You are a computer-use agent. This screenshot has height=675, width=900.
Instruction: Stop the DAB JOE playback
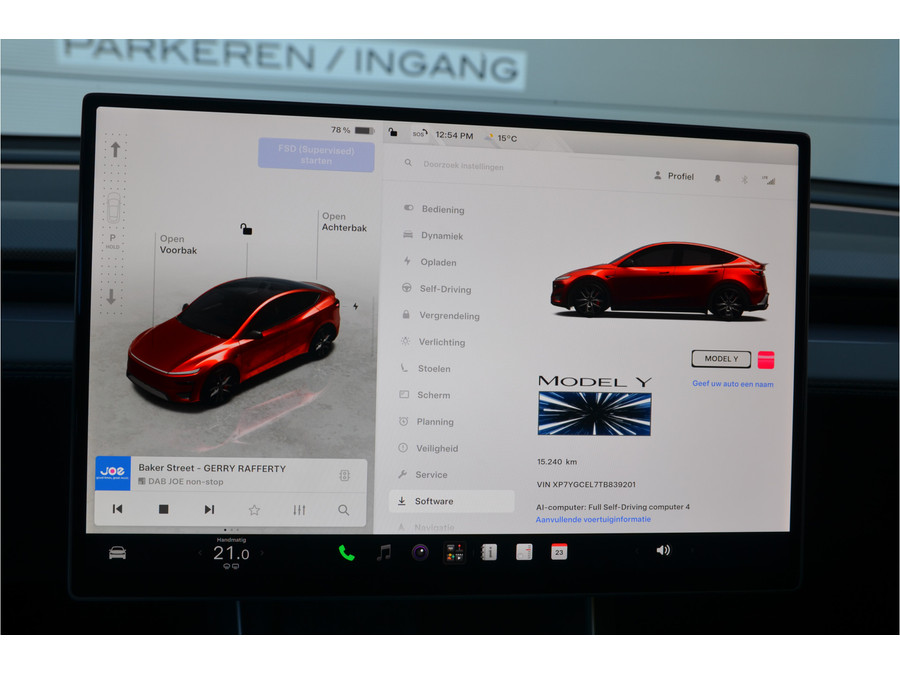[x=164, y=509]
